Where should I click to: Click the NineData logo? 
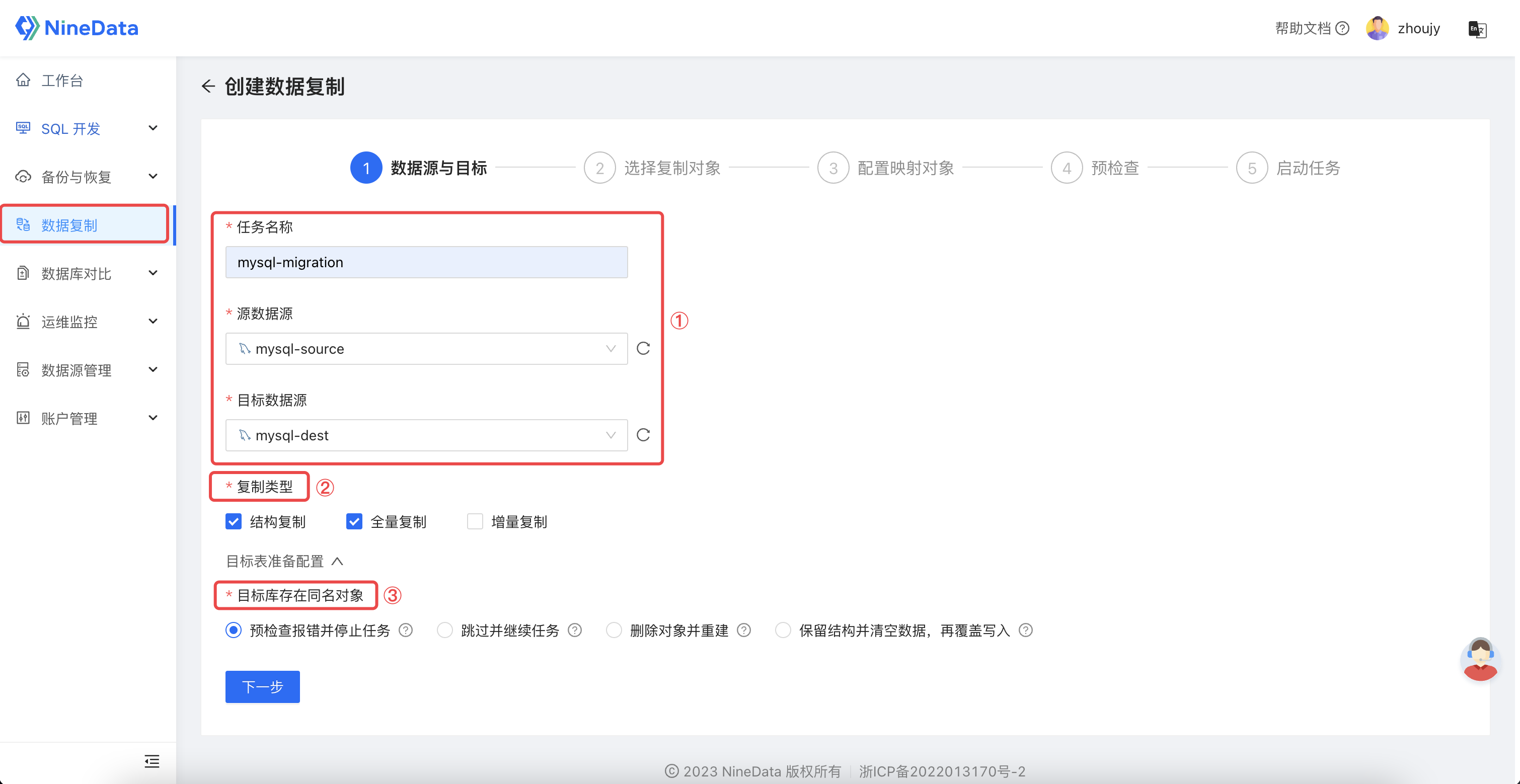(77, 28)
